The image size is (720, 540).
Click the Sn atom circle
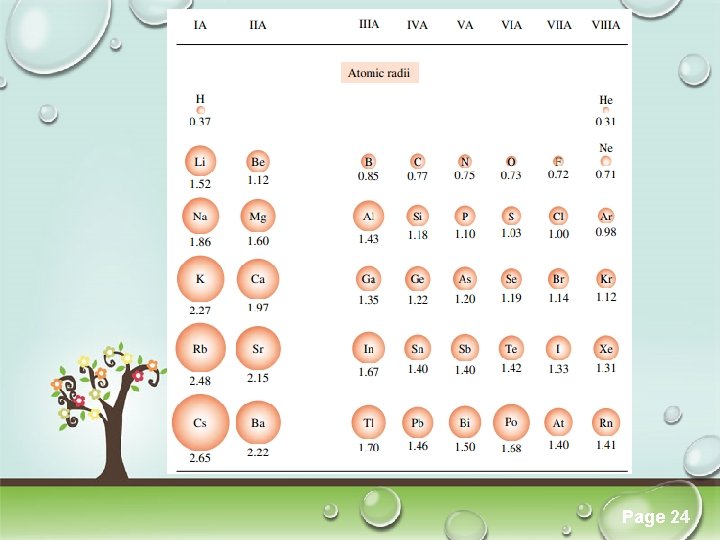[x=417, y=349]
